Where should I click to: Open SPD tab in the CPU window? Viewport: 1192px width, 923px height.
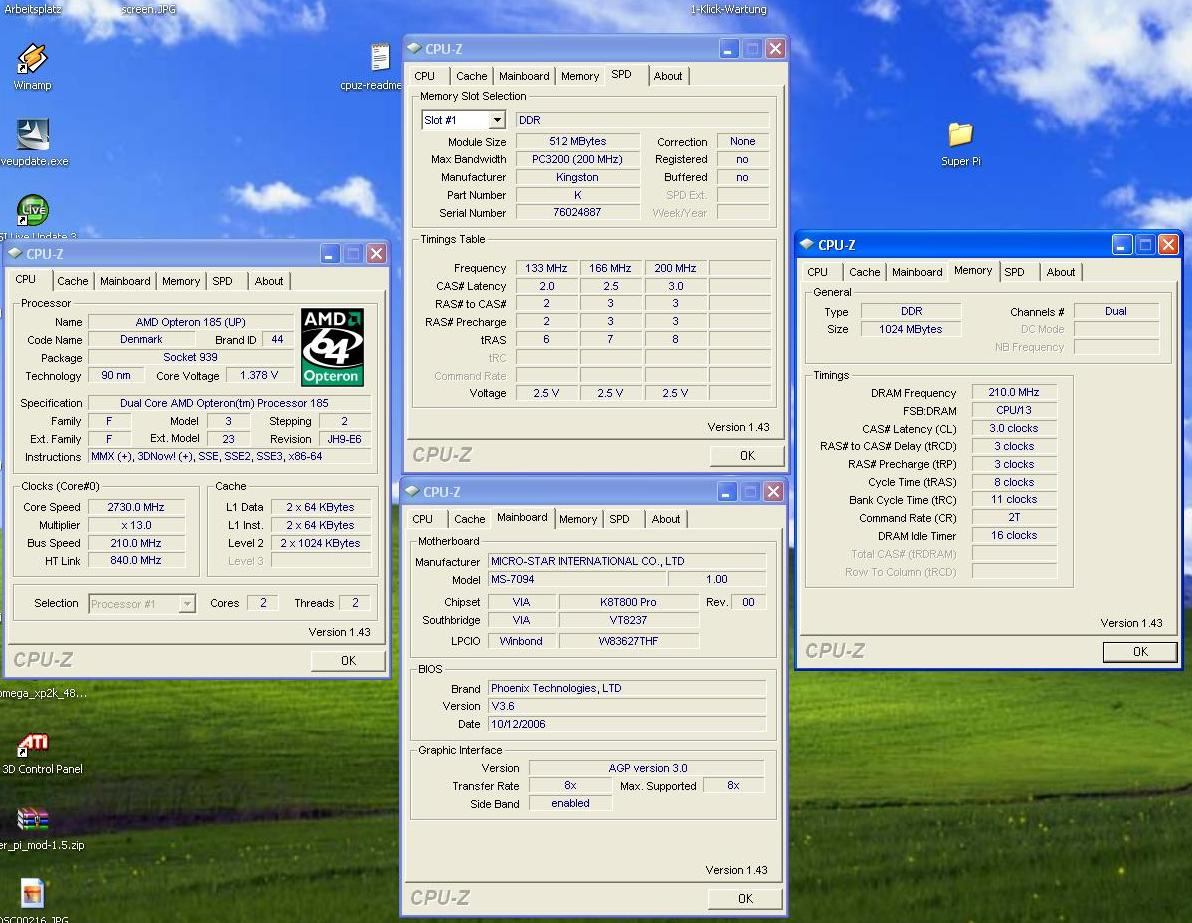(x=222, y=281)
